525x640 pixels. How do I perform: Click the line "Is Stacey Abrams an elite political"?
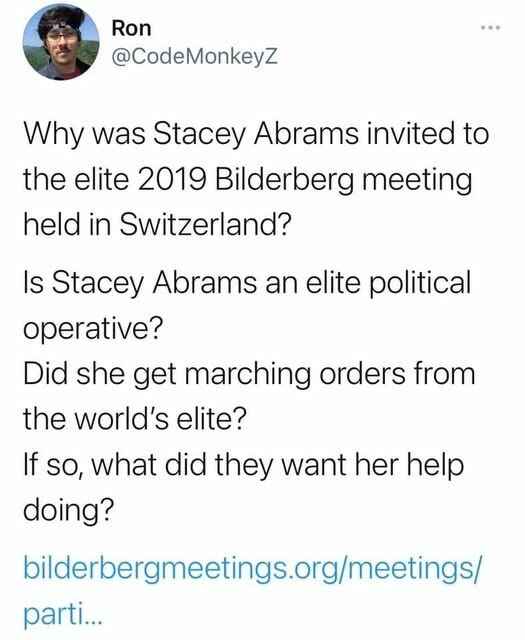coord(247,283)
